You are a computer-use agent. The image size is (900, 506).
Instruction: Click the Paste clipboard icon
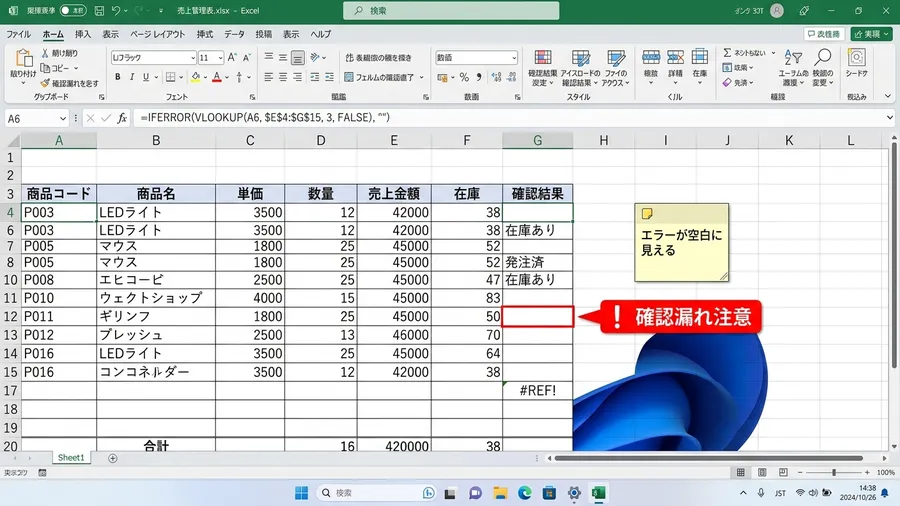pos(24,59)
